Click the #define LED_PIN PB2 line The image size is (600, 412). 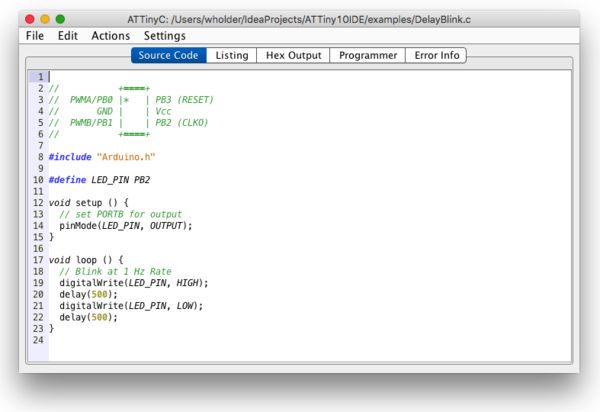[x=99, y=179]
